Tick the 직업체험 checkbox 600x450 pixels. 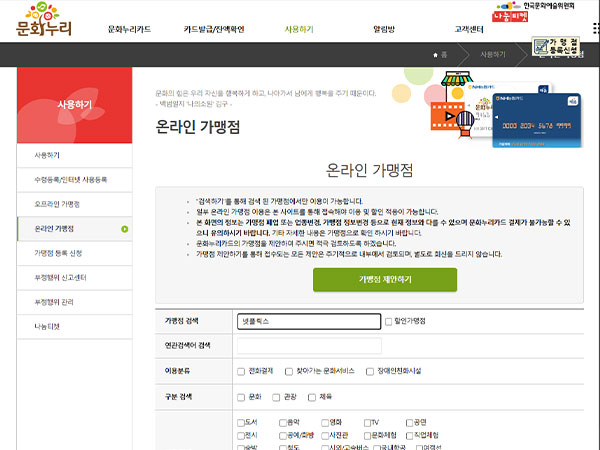[409, 435]
